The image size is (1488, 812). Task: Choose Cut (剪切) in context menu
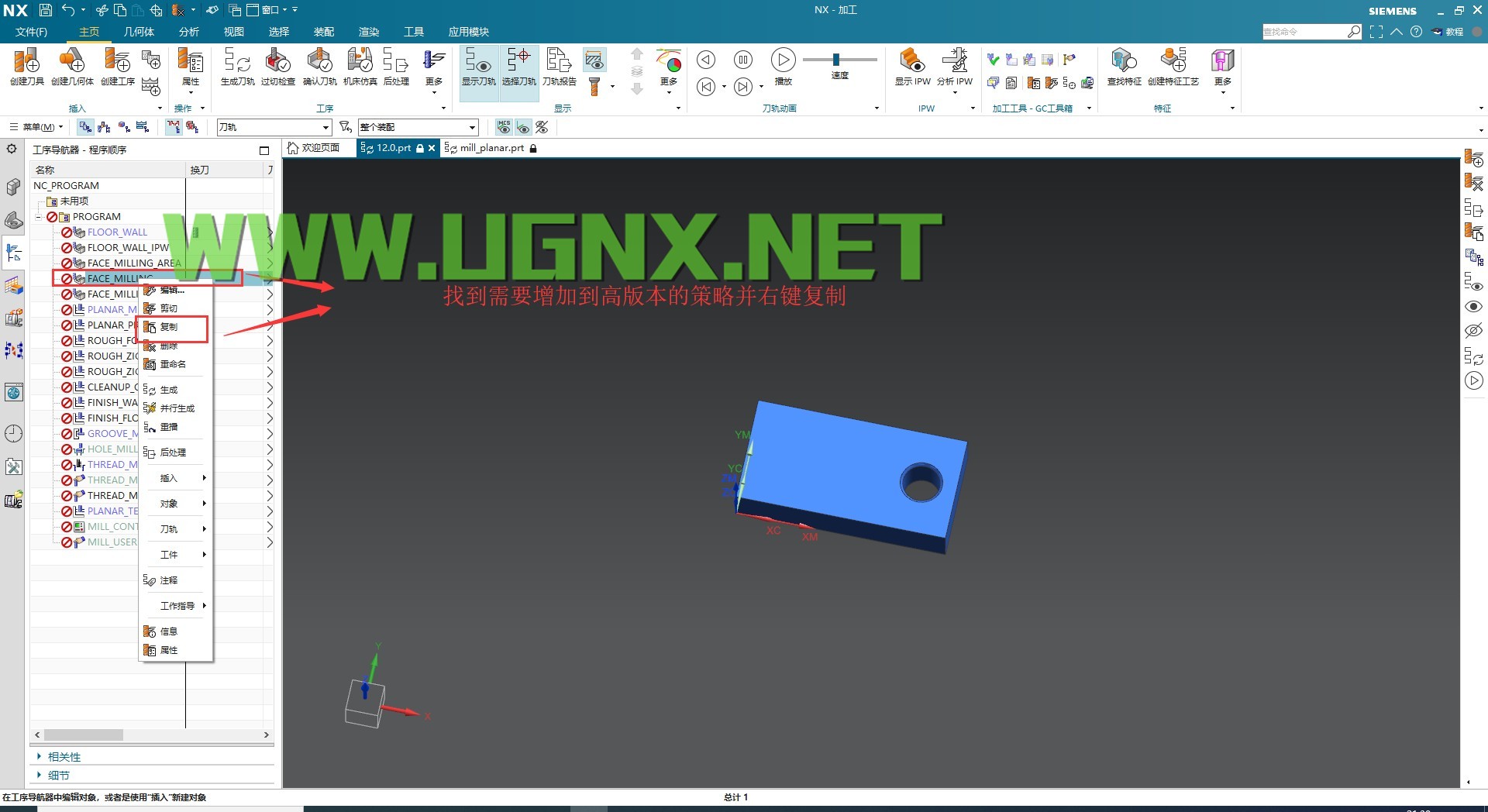click(x=168, y=308)
